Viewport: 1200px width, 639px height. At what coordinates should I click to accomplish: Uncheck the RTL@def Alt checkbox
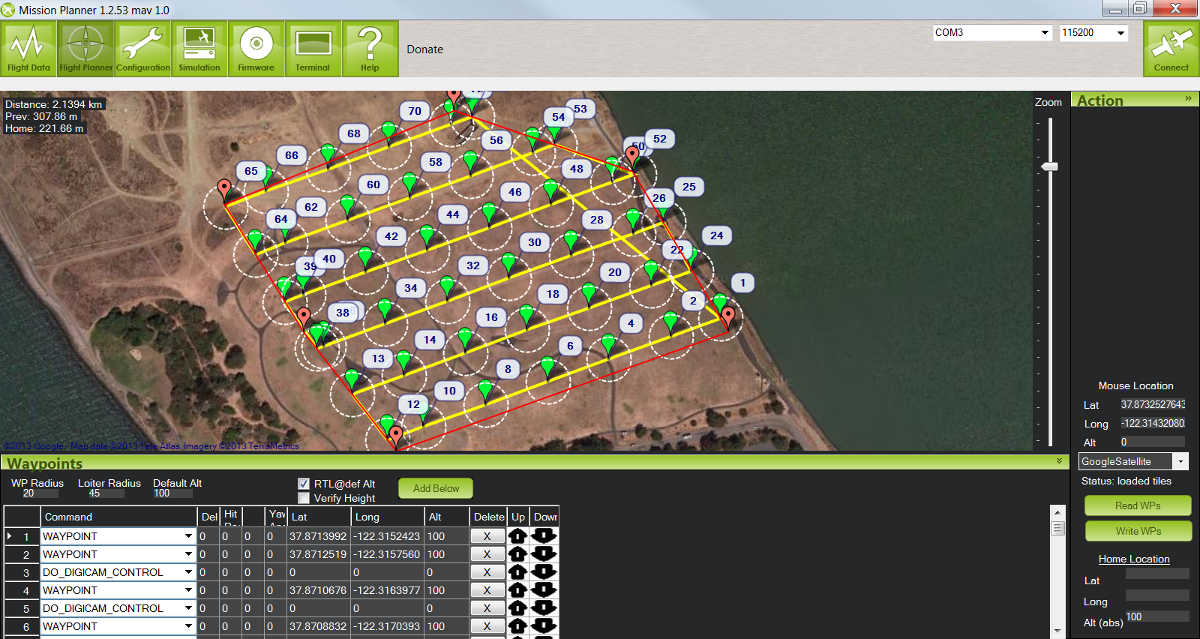coord(304,484)
